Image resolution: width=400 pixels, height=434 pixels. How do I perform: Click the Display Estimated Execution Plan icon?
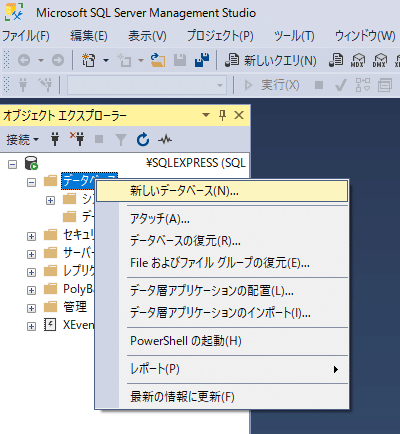pyautogui.click(x=363, y=85)
